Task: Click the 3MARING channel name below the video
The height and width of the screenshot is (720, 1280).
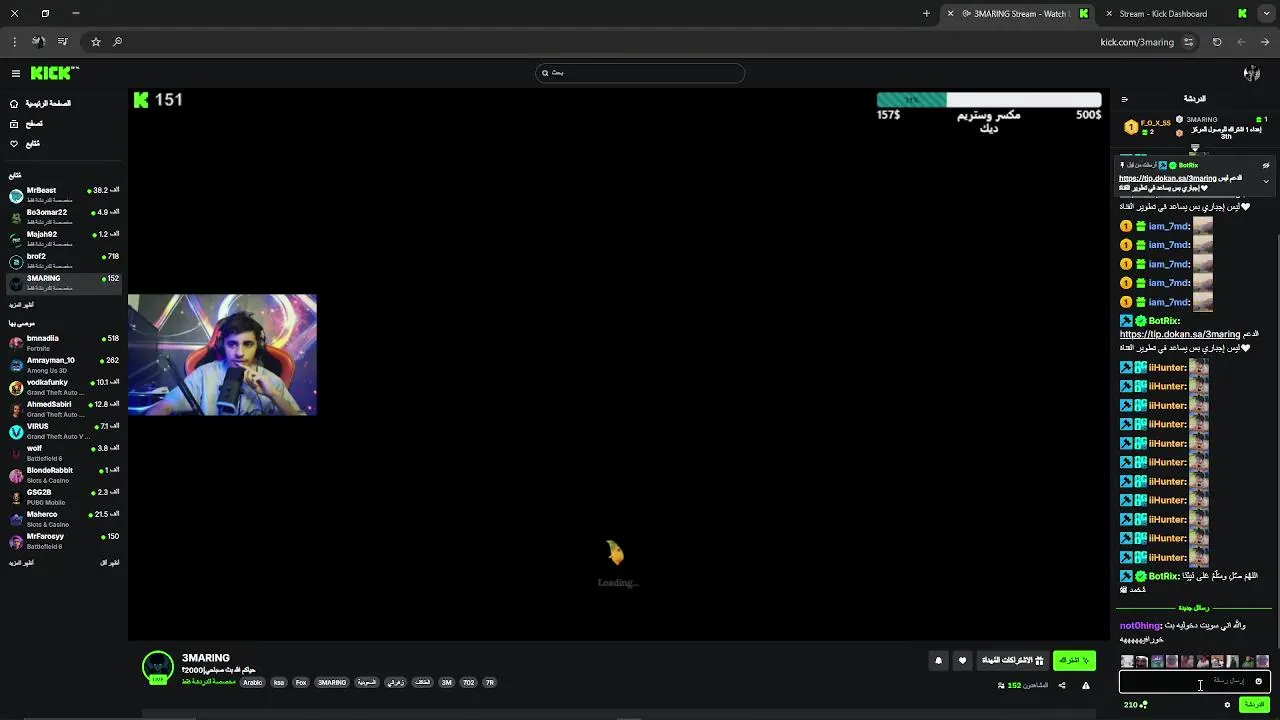Action: coord(206,658)
